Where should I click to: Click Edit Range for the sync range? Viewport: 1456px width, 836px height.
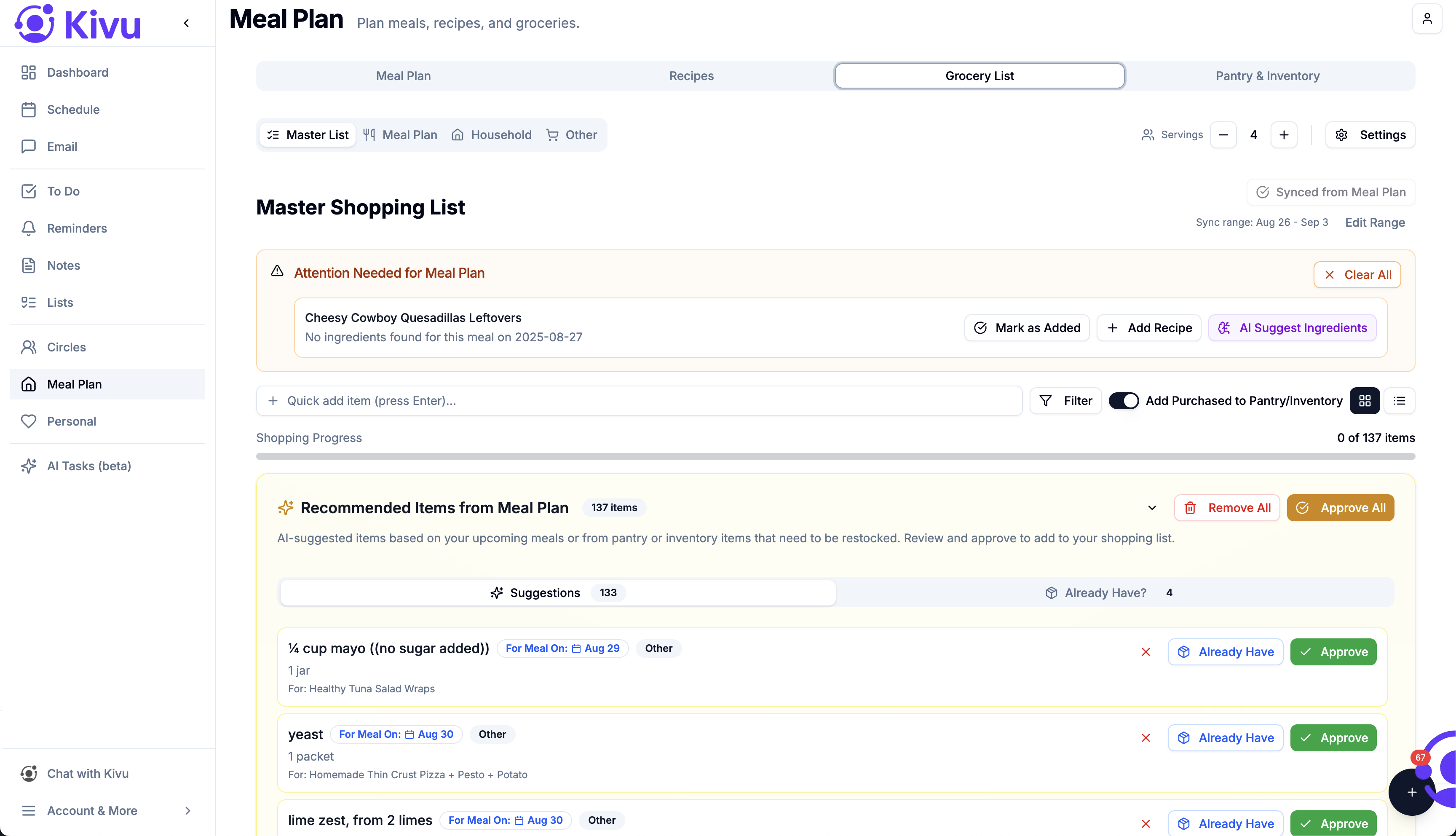pyautogui.click(x=1375, y=222)
